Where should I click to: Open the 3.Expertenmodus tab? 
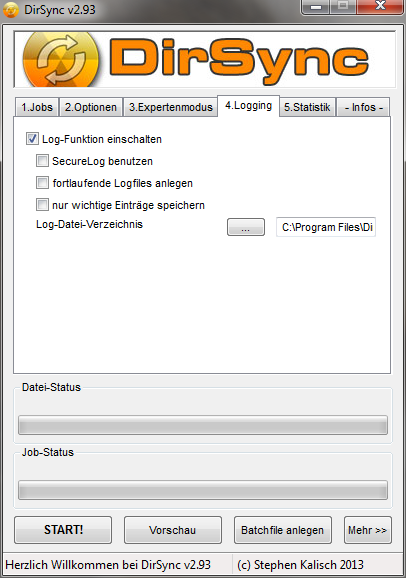click(171, 107)
